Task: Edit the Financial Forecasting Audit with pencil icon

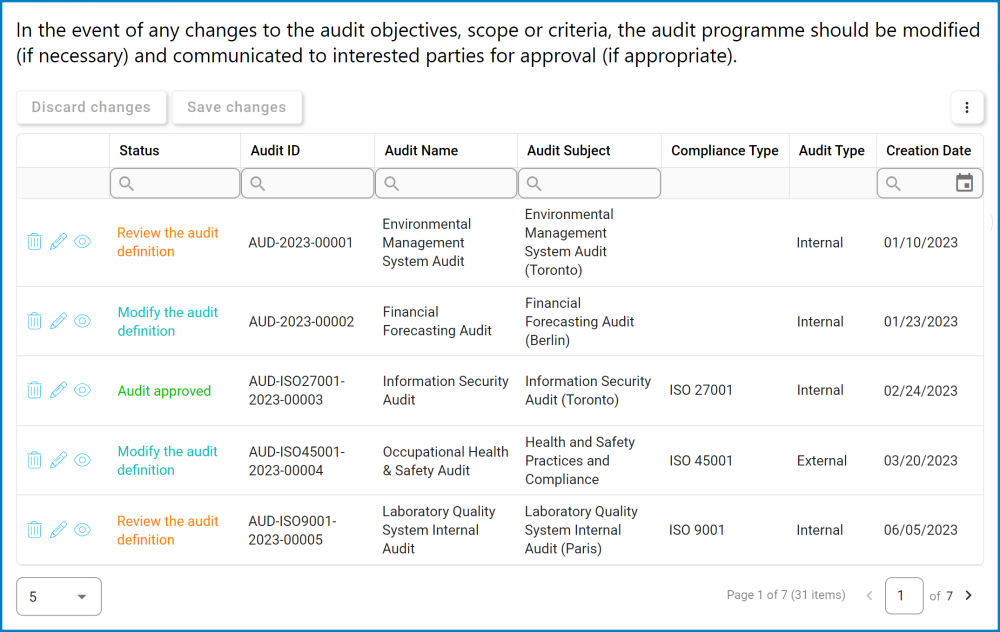Action: tap(58, 321)
